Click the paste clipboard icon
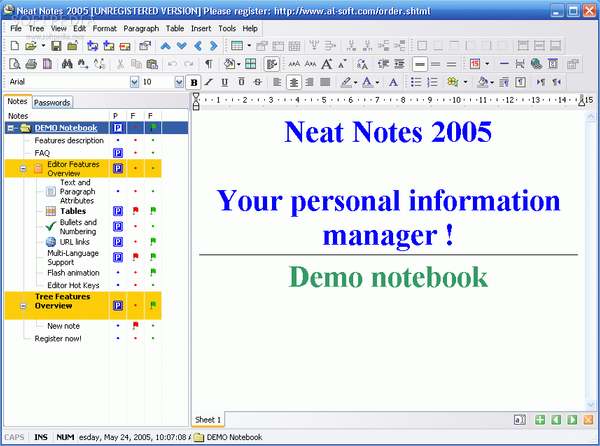600x446 pixels. tap(152, 64)
